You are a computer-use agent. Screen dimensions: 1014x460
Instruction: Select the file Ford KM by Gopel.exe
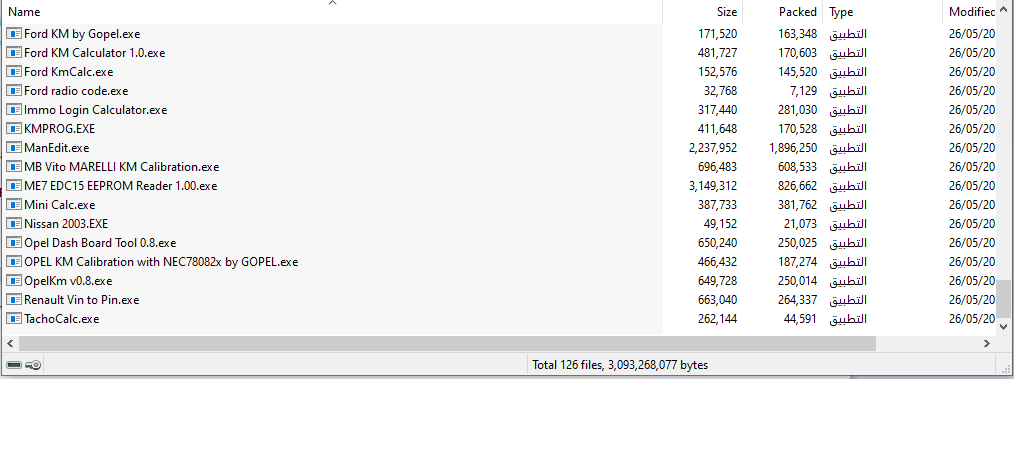[81, 34]
